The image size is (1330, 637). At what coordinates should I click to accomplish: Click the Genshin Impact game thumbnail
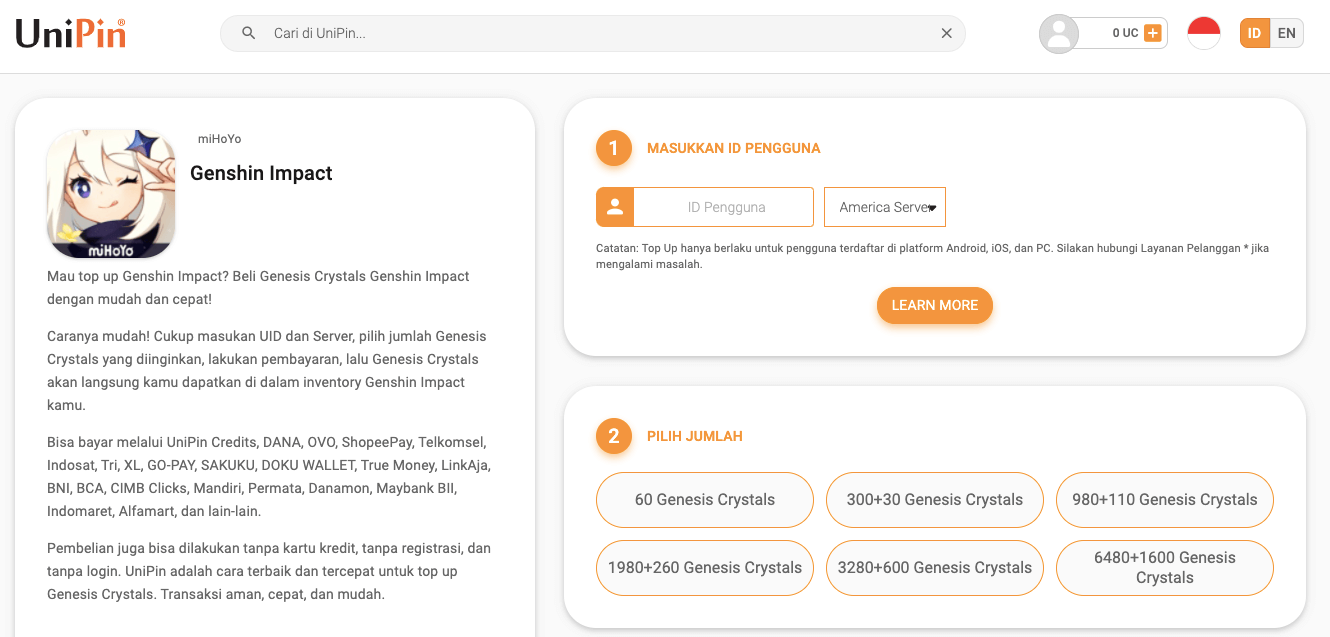coord(111,193)
